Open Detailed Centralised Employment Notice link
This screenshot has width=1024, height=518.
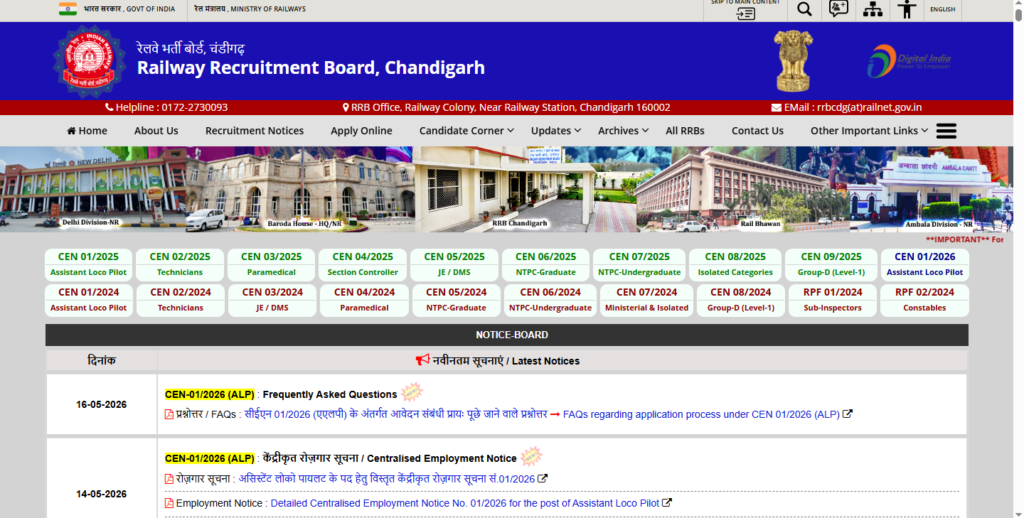(x=464, y=503)
